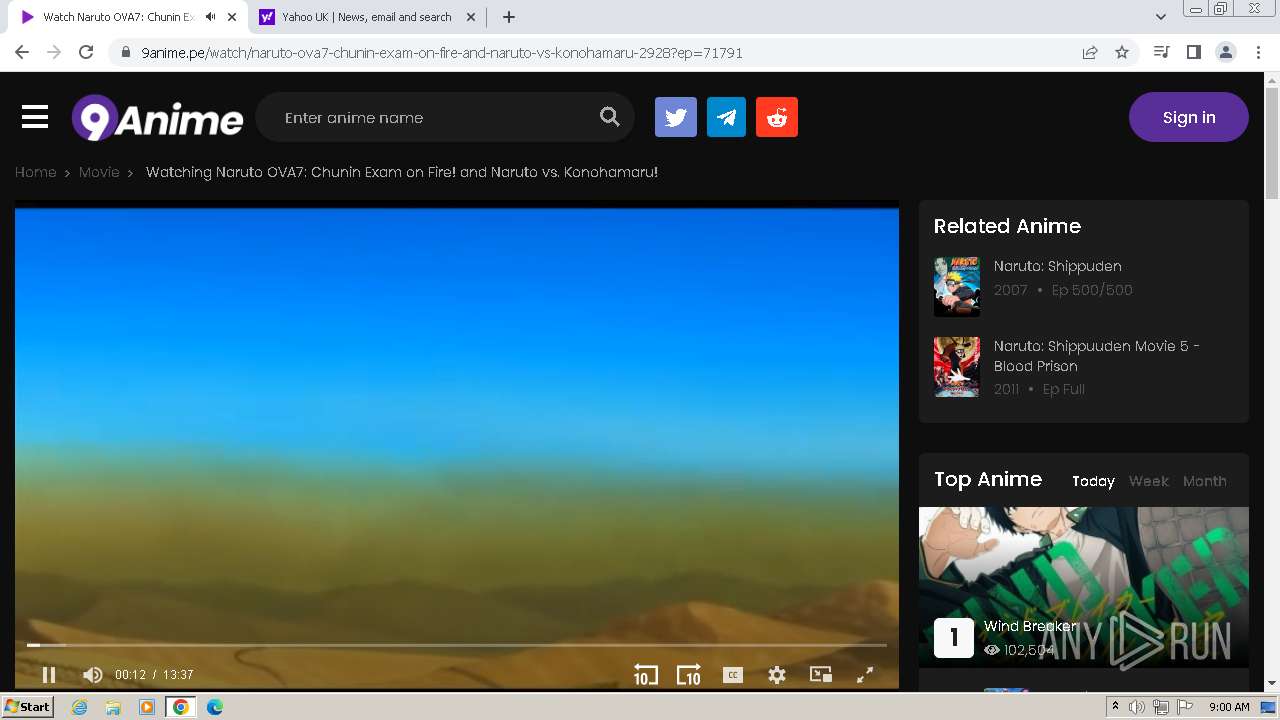
Task: Open Microsoft Edge from taskbar
Action: tap(215, 707)
